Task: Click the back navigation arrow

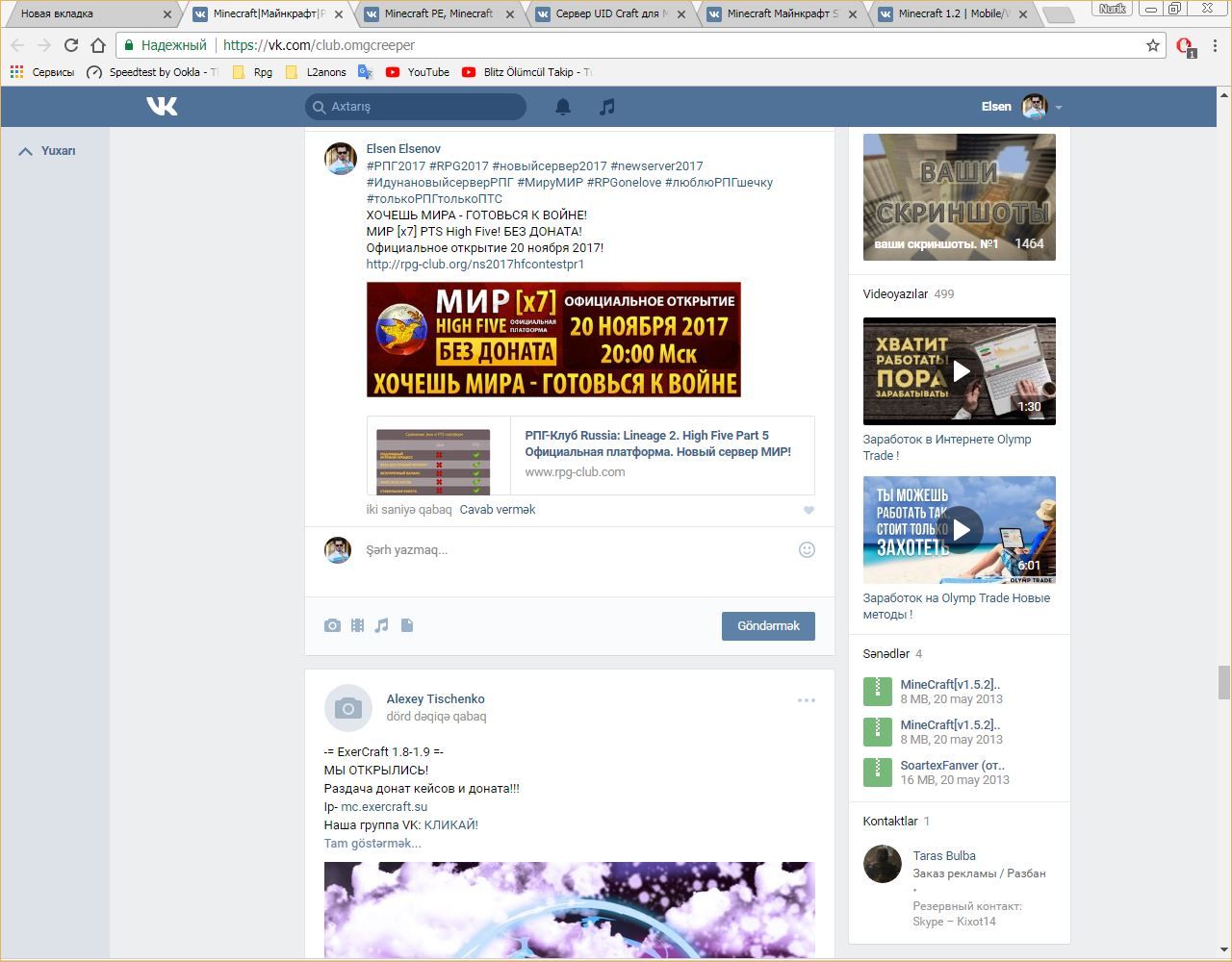Action: pyautogui.click(x=16, y=45)
